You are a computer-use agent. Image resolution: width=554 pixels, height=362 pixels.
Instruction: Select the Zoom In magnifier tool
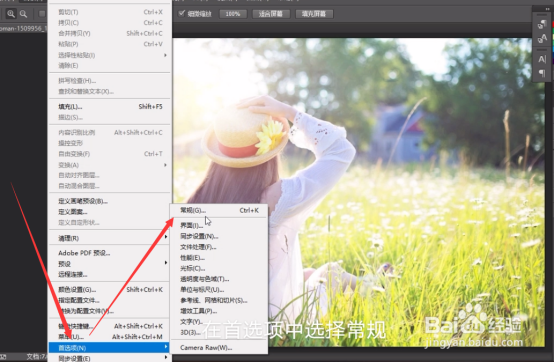11,14
